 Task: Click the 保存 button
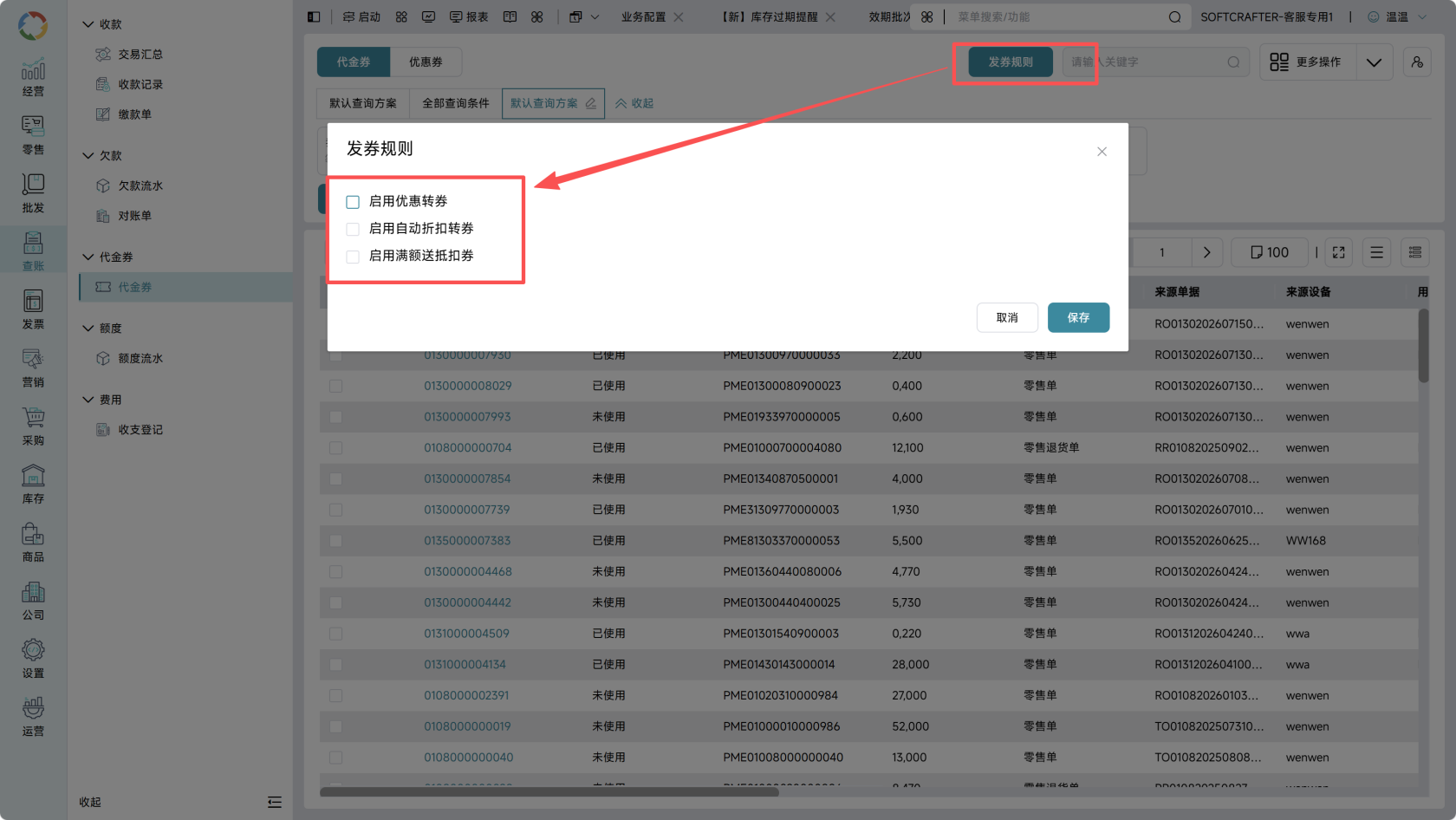1078,317
